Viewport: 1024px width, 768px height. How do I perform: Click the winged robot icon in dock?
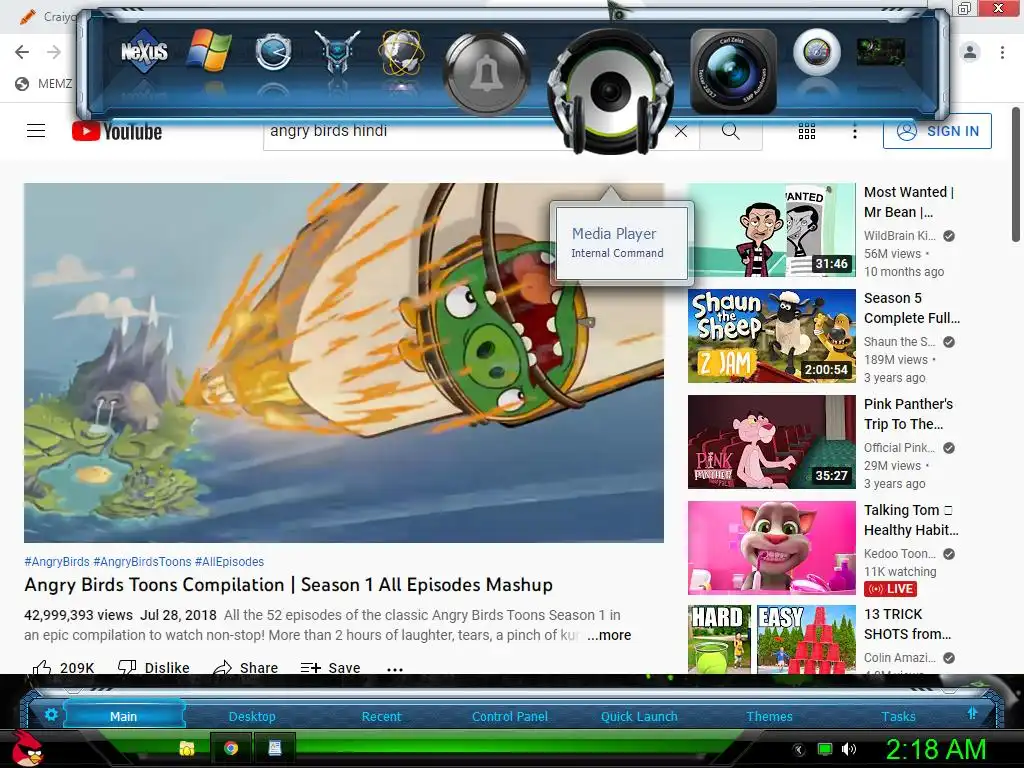coord(337,51)
